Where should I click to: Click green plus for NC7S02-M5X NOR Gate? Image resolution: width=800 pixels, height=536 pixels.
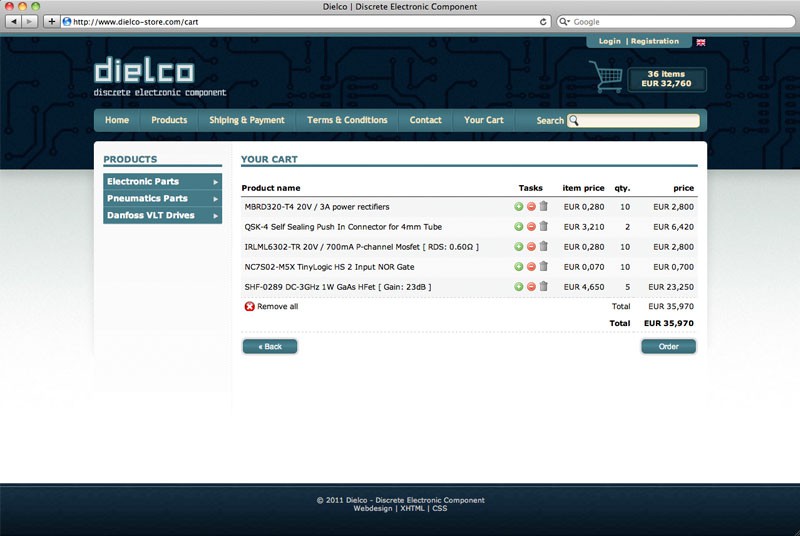tap(518, 267)
